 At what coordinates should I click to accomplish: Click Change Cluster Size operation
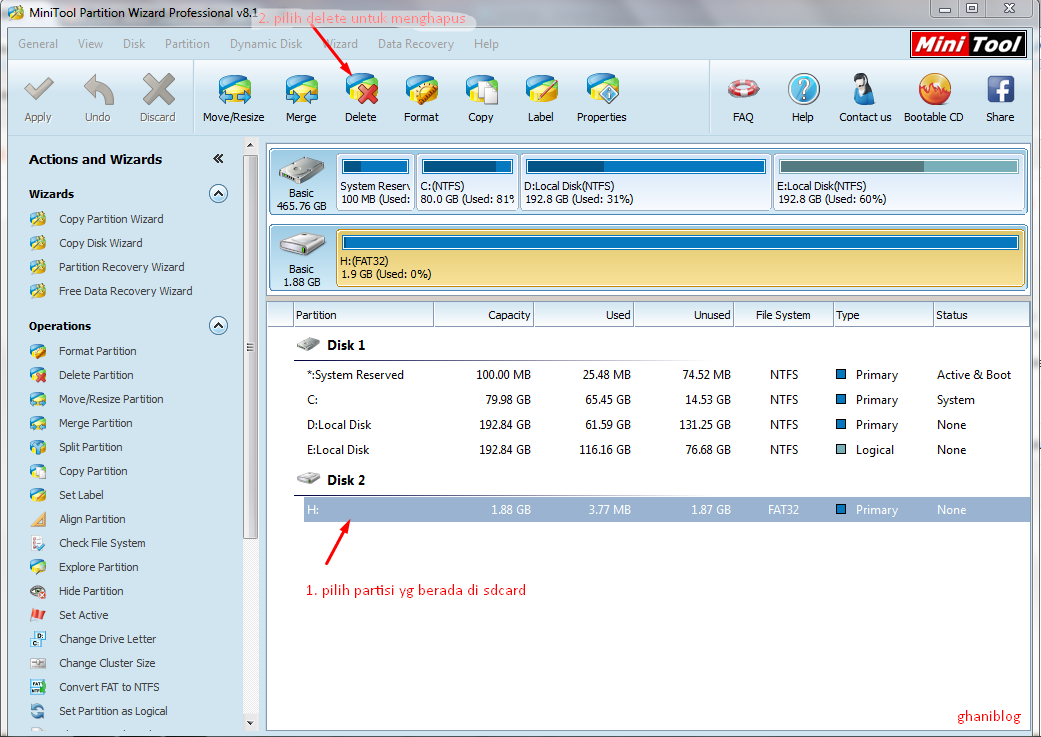[107, 663]
